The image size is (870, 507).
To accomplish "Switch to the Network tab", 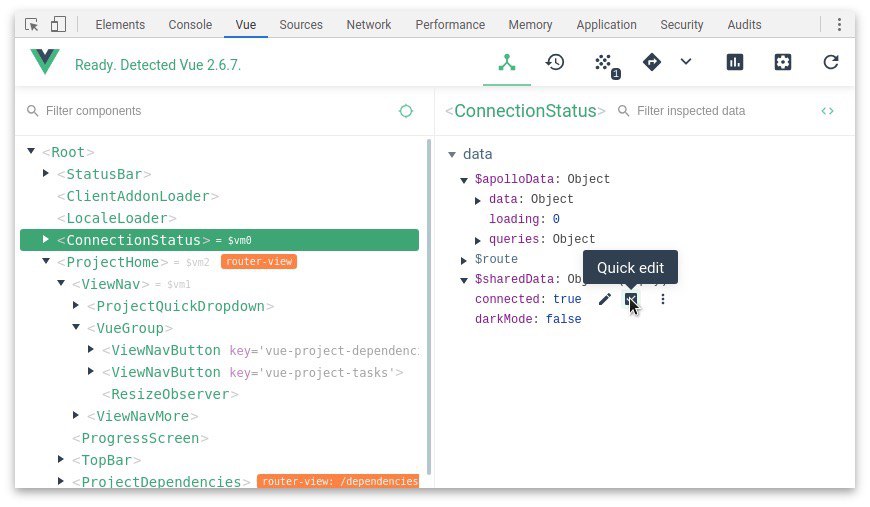I will click(x=369, y=24).
